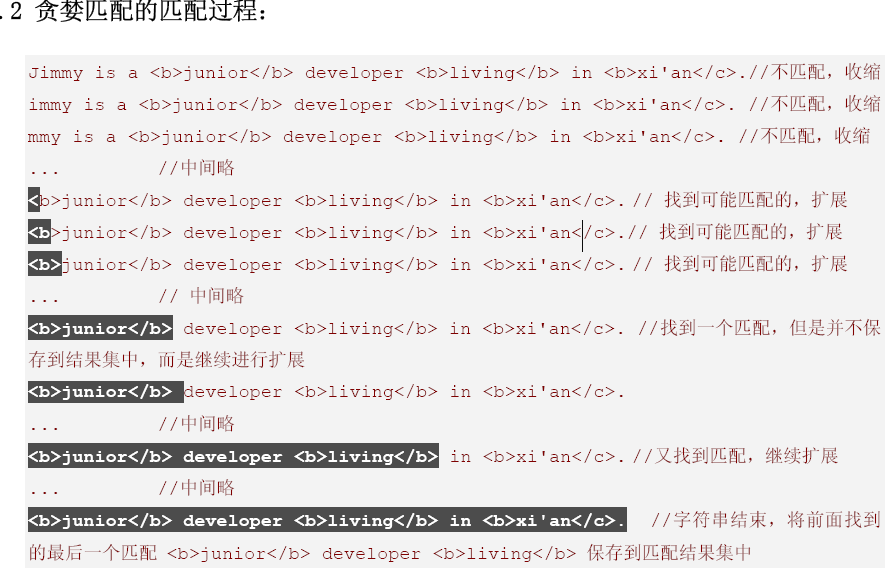This screenshot has height=576, width=888.
Task: Click the highlighted '<b>junior</b> developer <b>living</b>' match
Action: coord(233,456)
